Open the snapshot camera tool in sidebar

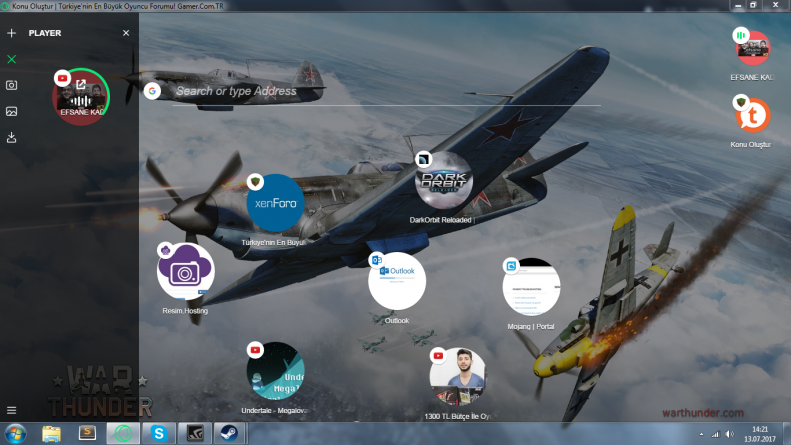pyautogui.click(x=12, y=85)
